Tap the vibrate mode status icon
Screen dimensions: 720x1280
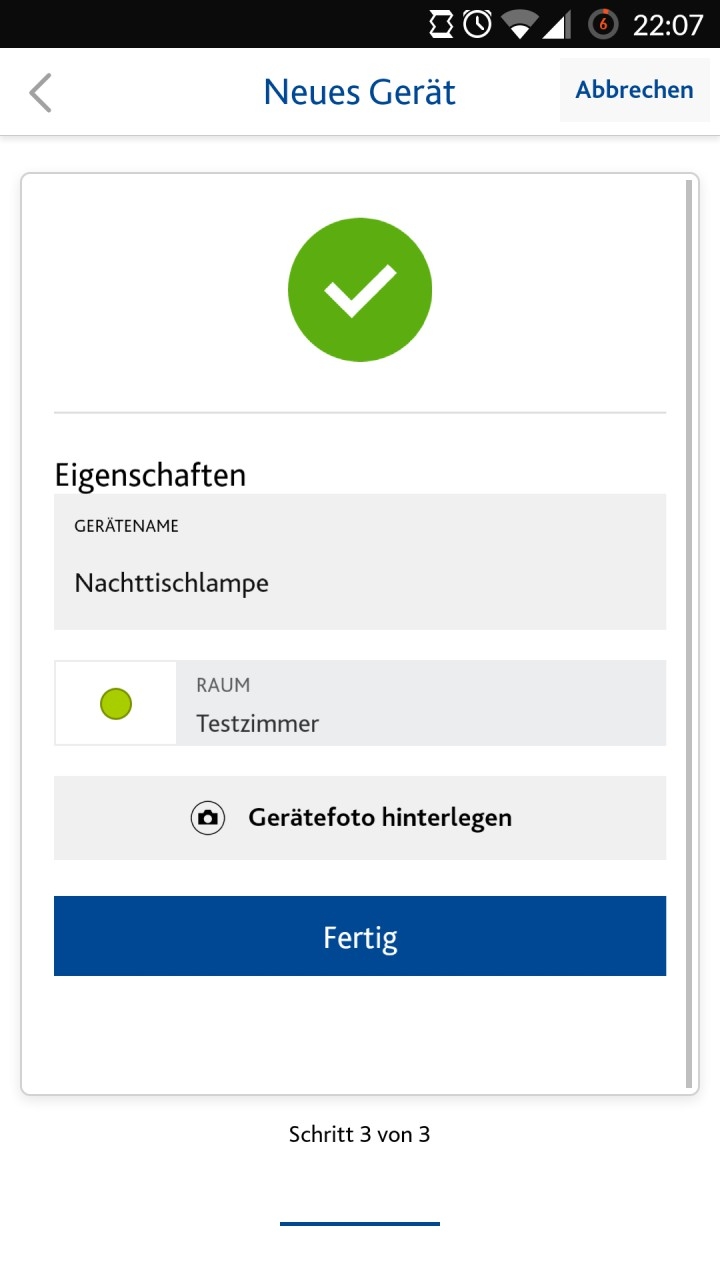pyautogui.click(x=442, y=24)
